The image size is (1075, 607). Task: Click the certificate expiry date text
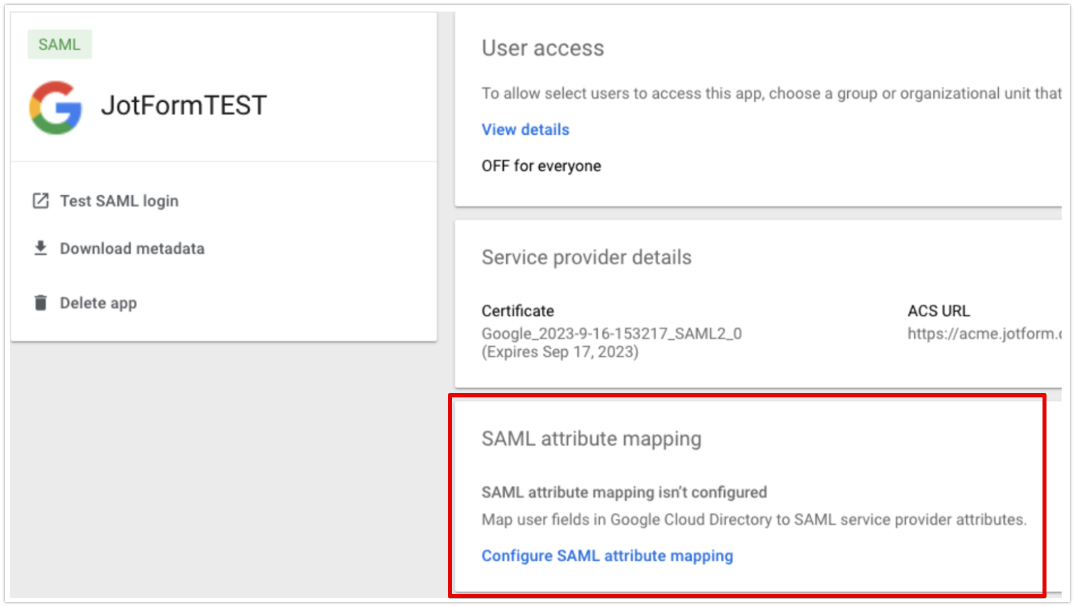(x=560, y=352)
